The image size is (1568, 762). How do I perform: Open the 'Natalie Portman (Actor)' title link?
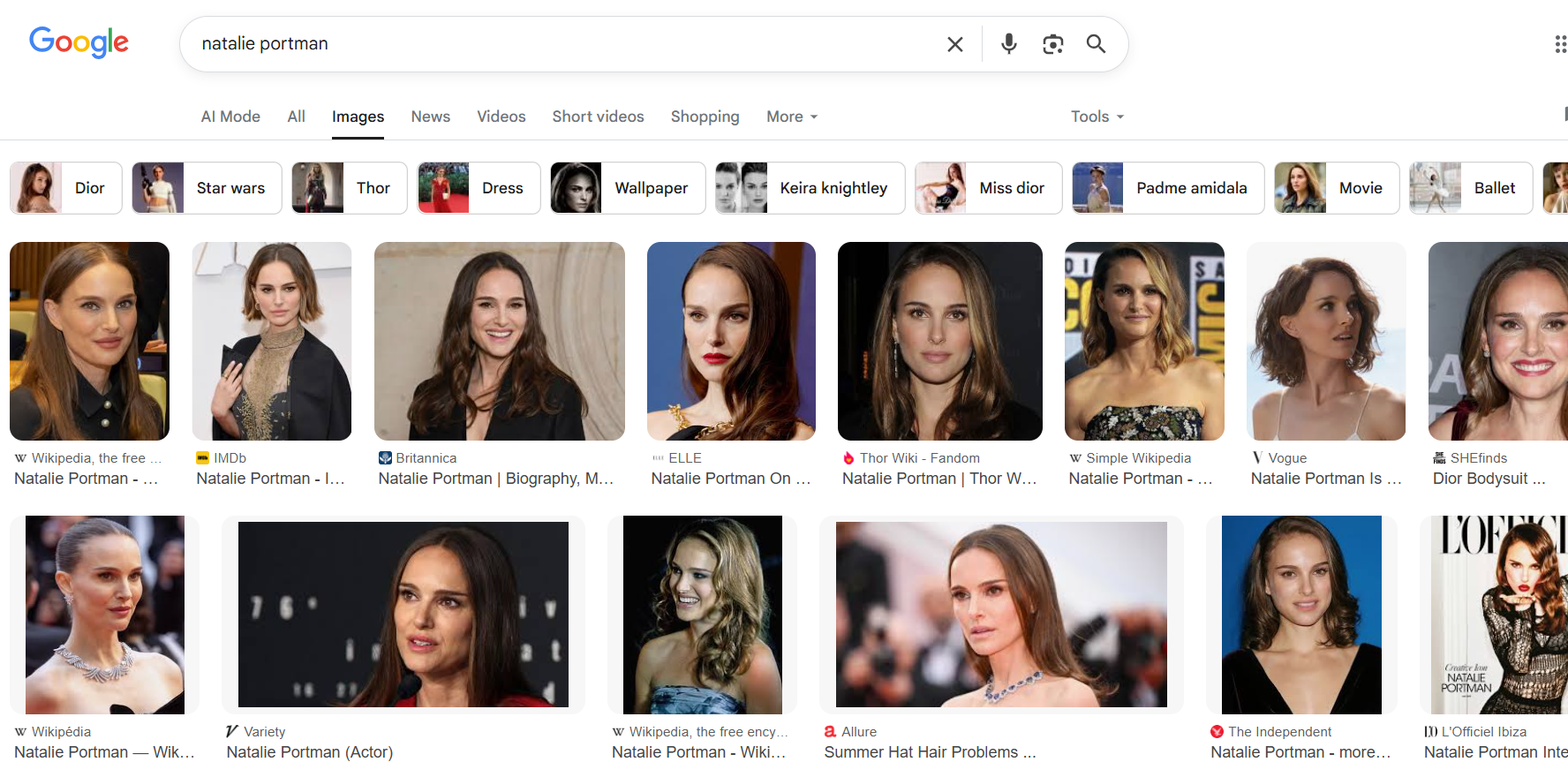(x=310, y=752)
